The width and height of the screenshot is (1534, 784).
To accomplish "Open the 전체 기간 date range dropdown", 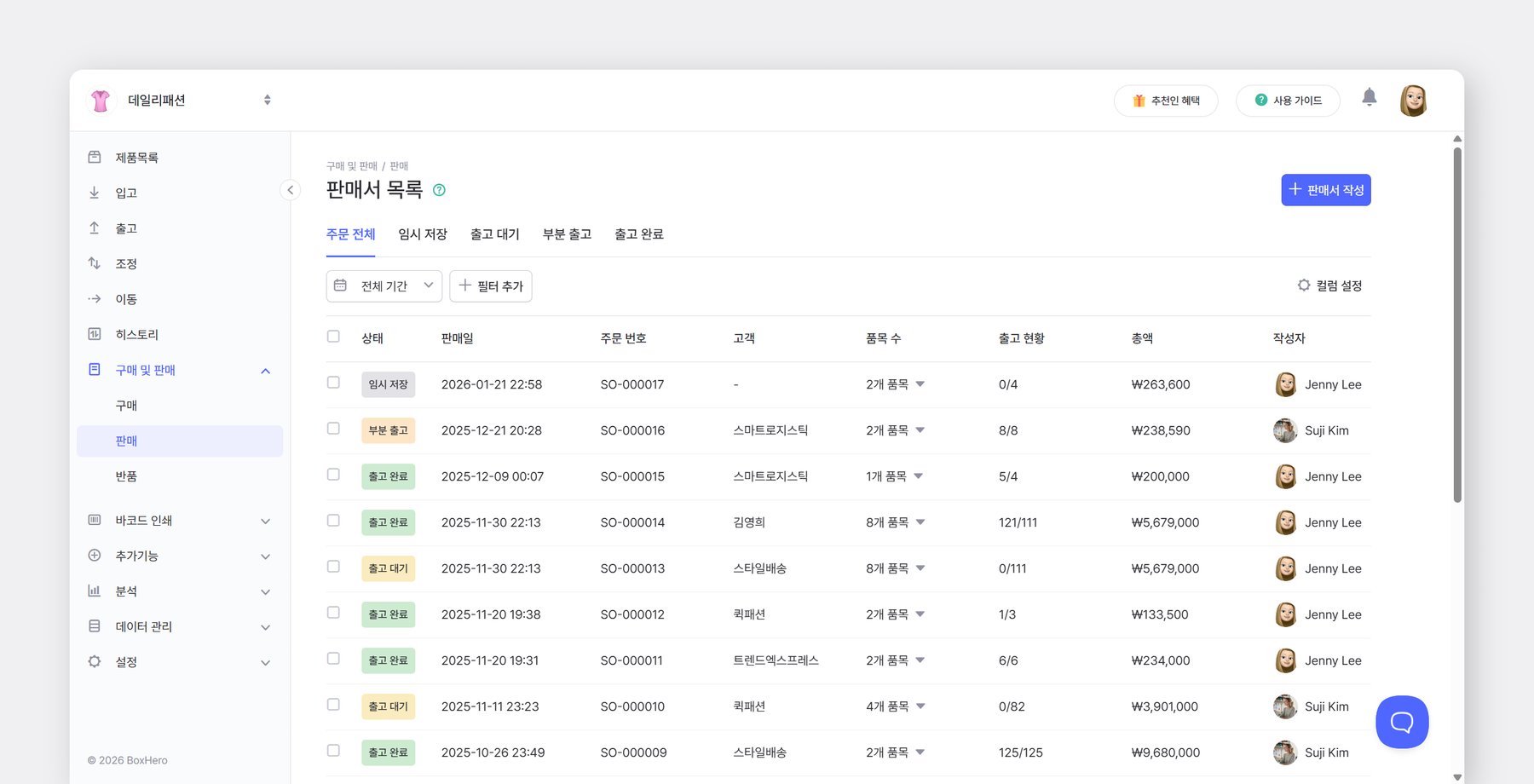I will click(383, 286).
